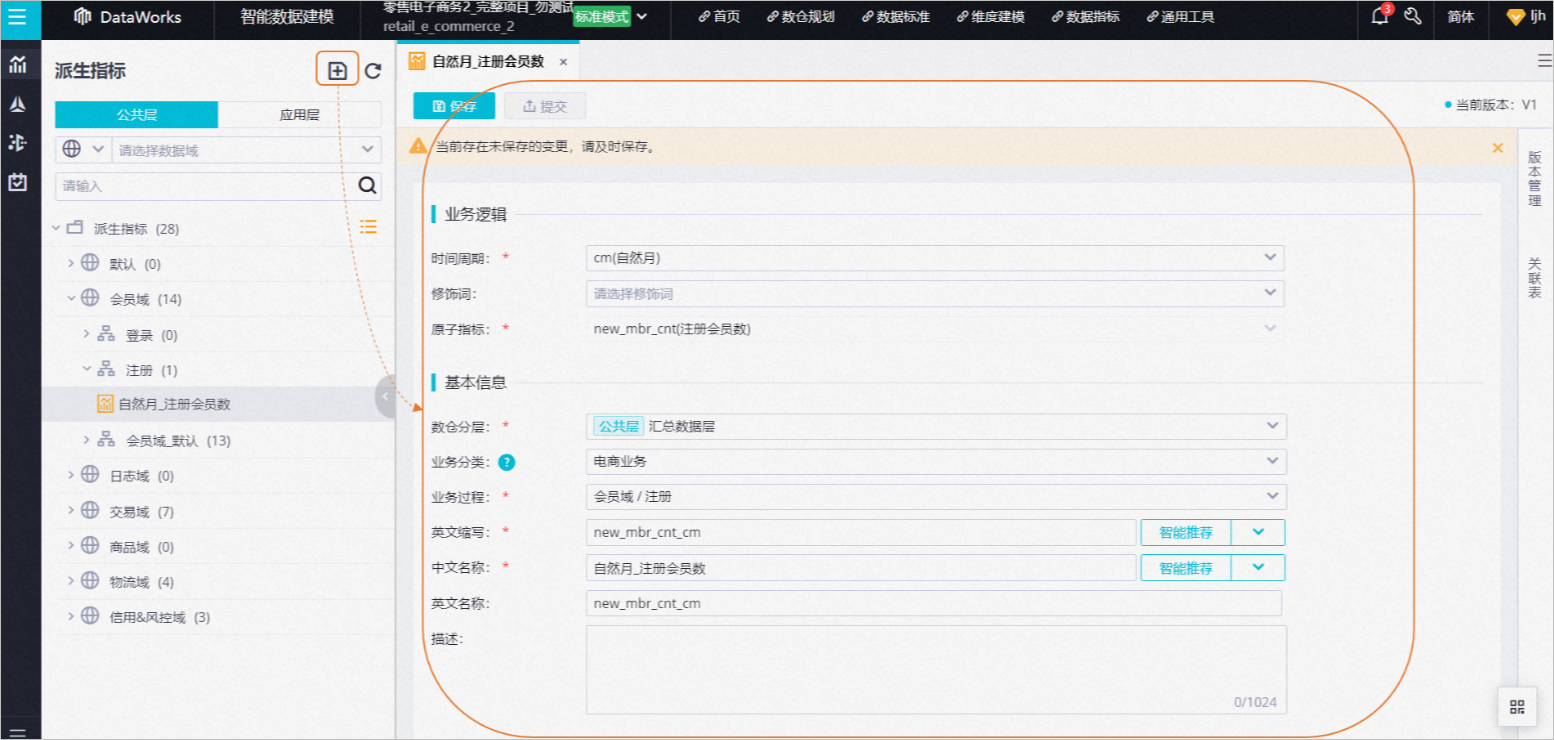1554x740 pixels.
Task: Expand the 登录 (0) node
Action: click(87, 334)
